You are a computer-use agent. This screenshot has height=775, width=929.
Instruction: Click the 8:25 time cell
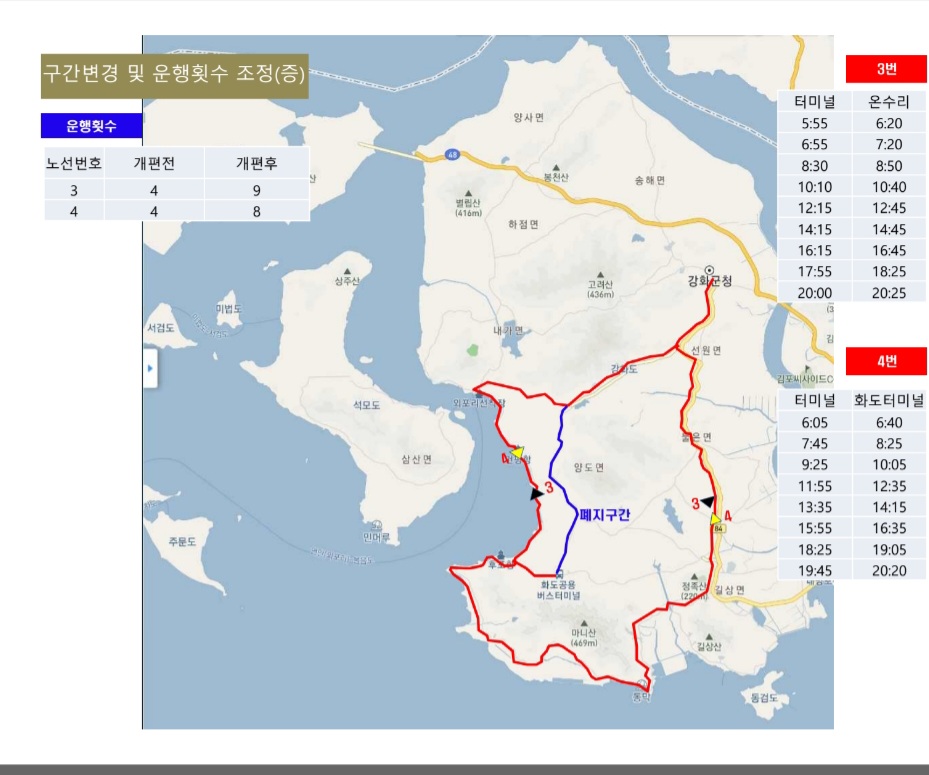coord(889,444)
